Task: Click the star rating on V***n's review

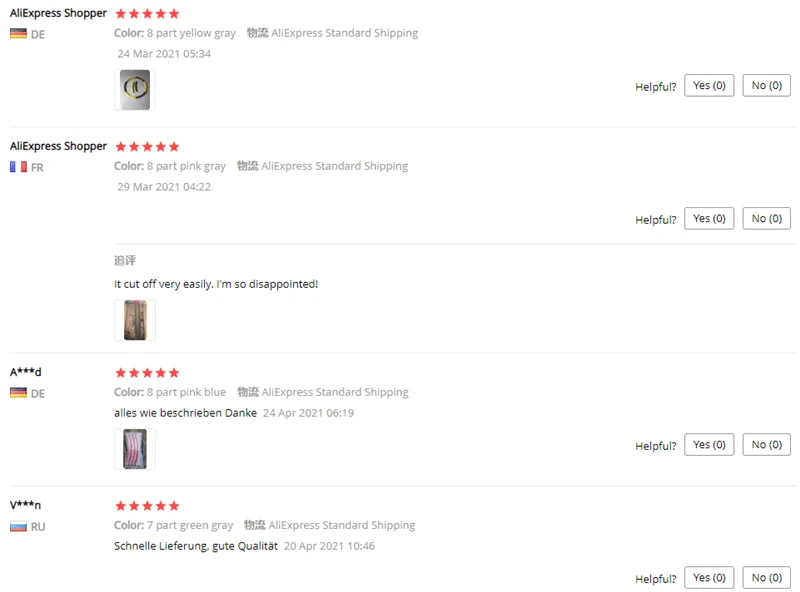Action: tap(147, 506)
